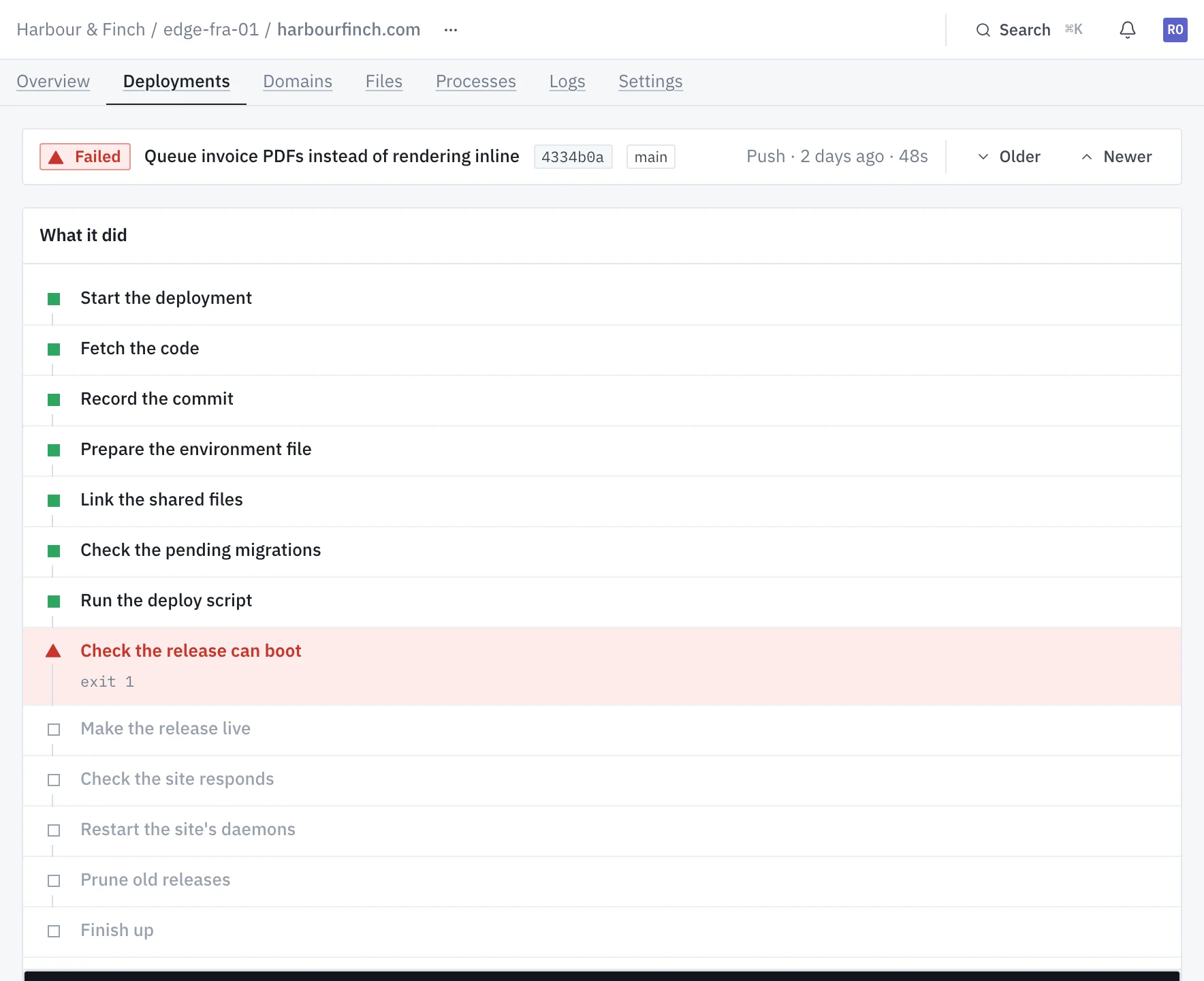Switch to the Overview tab
The width and height of the screenshot is (1204, 981).
tap(53, 82)
